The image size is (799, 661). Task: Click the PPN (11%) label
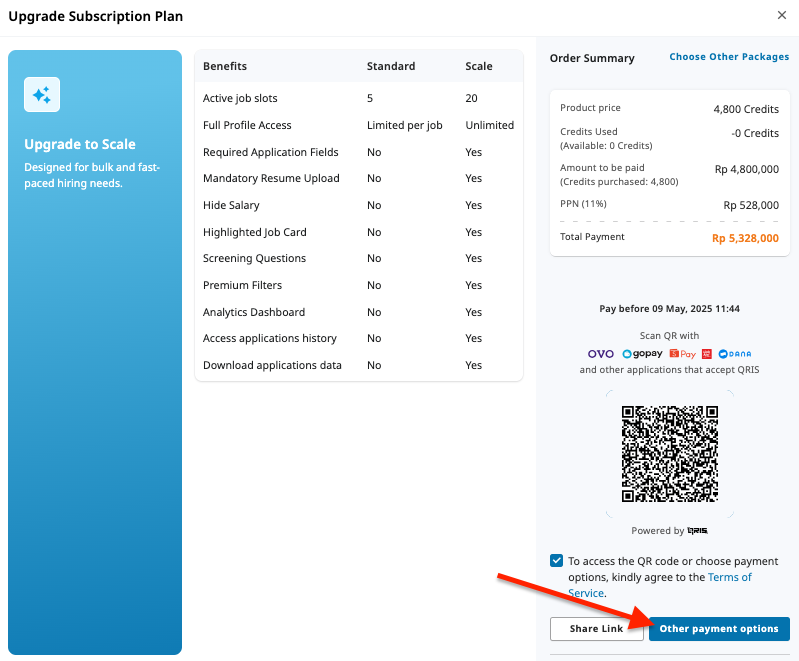583,204
